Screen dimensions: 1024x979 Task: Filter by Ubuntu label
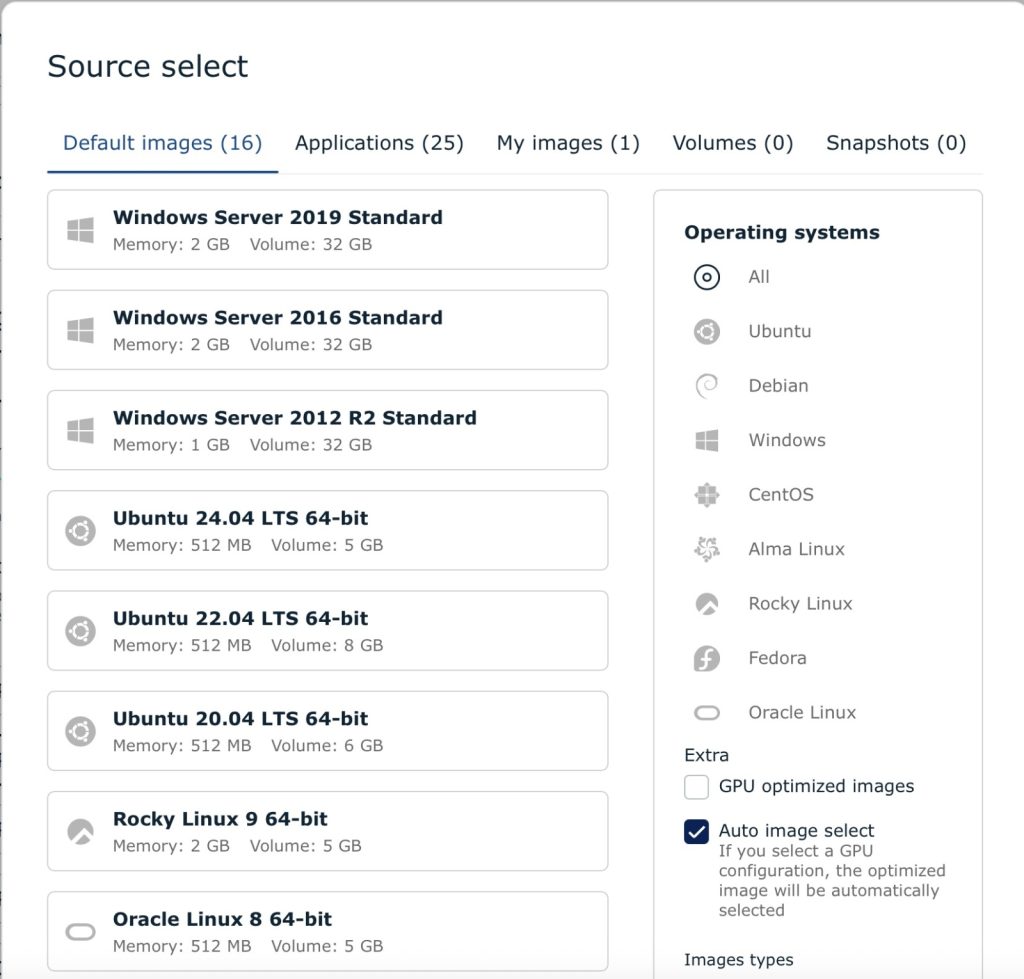[x=780, y=331]
